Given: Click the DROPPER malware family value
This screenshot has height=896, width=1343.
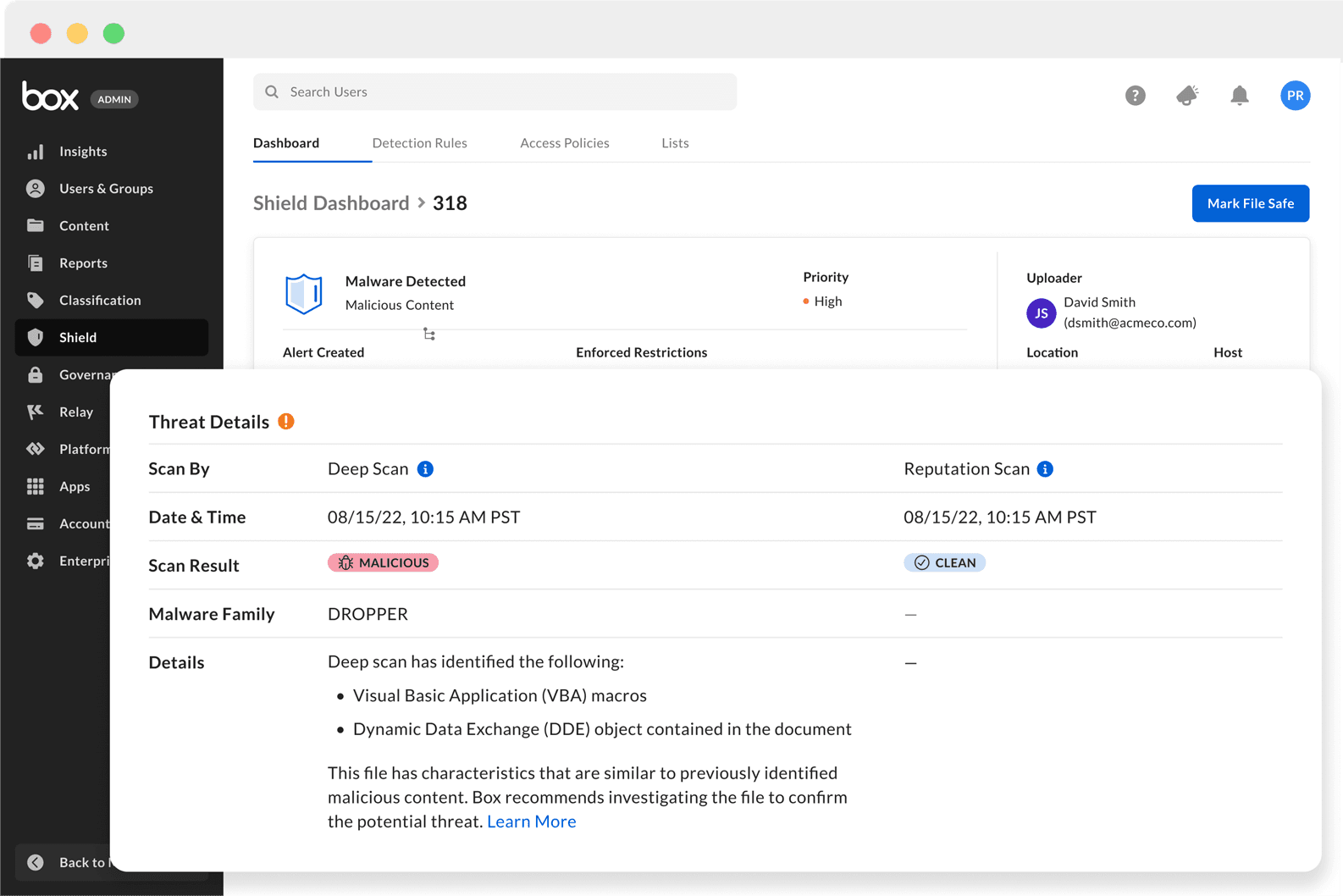Looking at the screenshot, I should pos(368,614).
